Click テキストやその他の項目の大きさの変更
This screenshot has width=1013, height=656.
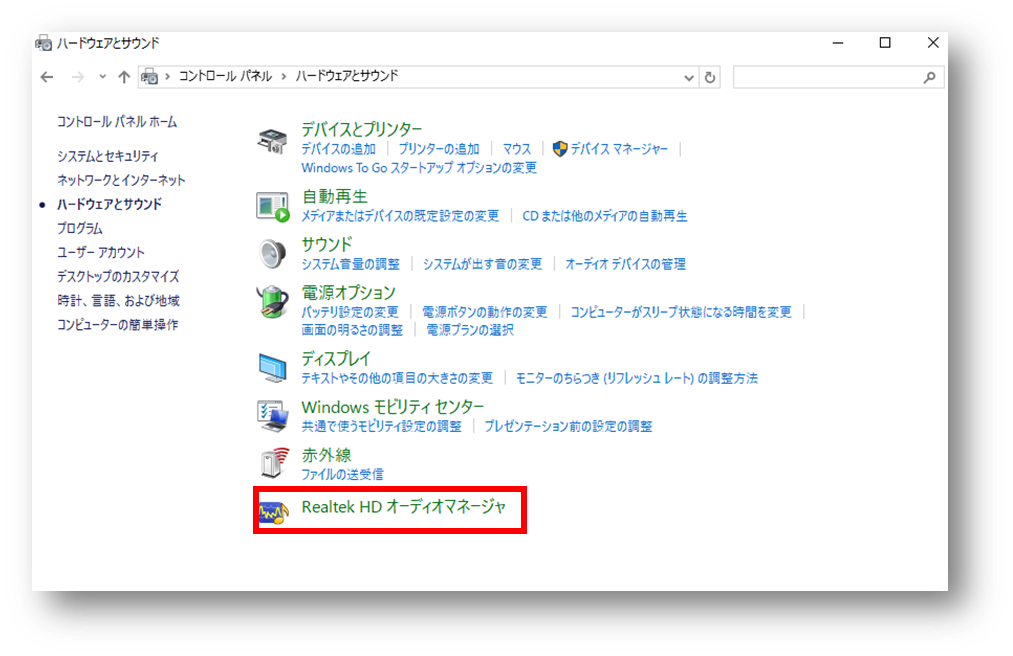click(397, 378)
